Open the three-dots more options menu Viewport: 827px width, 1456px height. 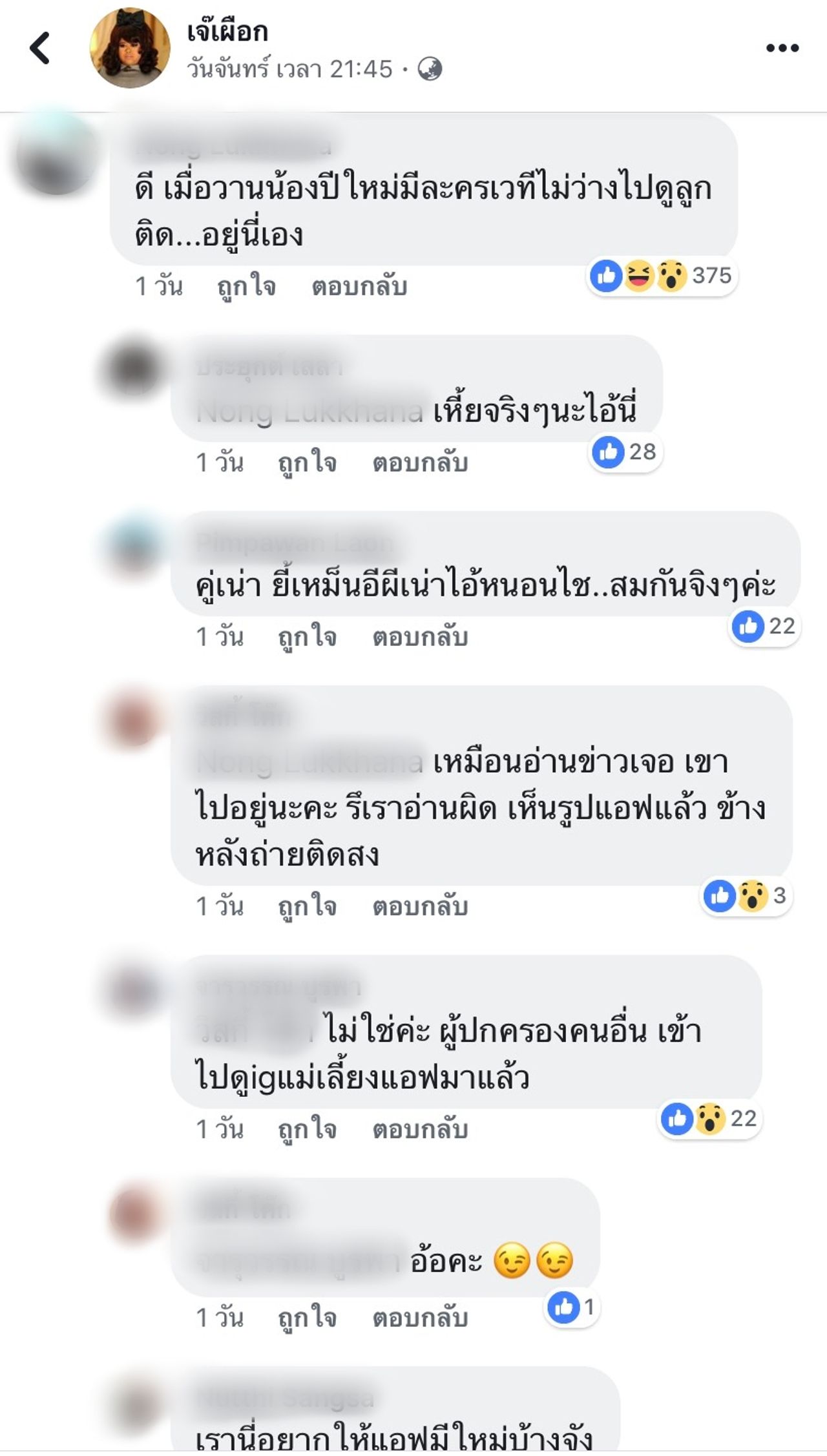click(x=782, y=48)
